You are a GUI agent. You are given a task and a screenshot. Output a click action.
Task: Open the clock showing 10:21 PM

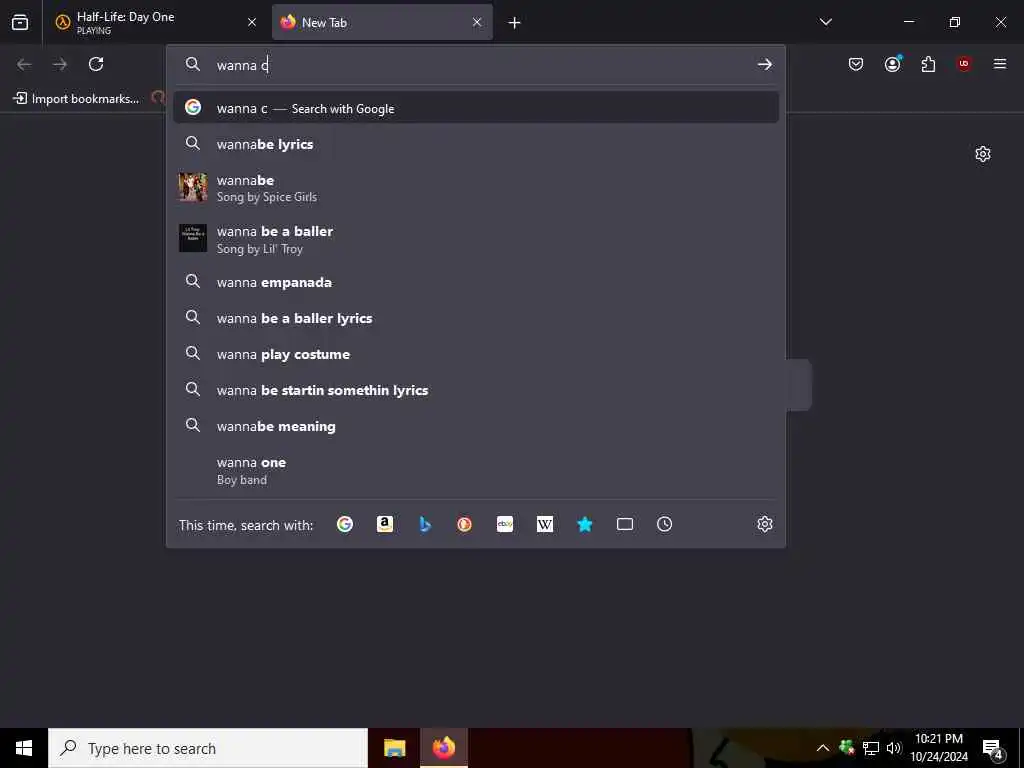[x=939, y=748]
